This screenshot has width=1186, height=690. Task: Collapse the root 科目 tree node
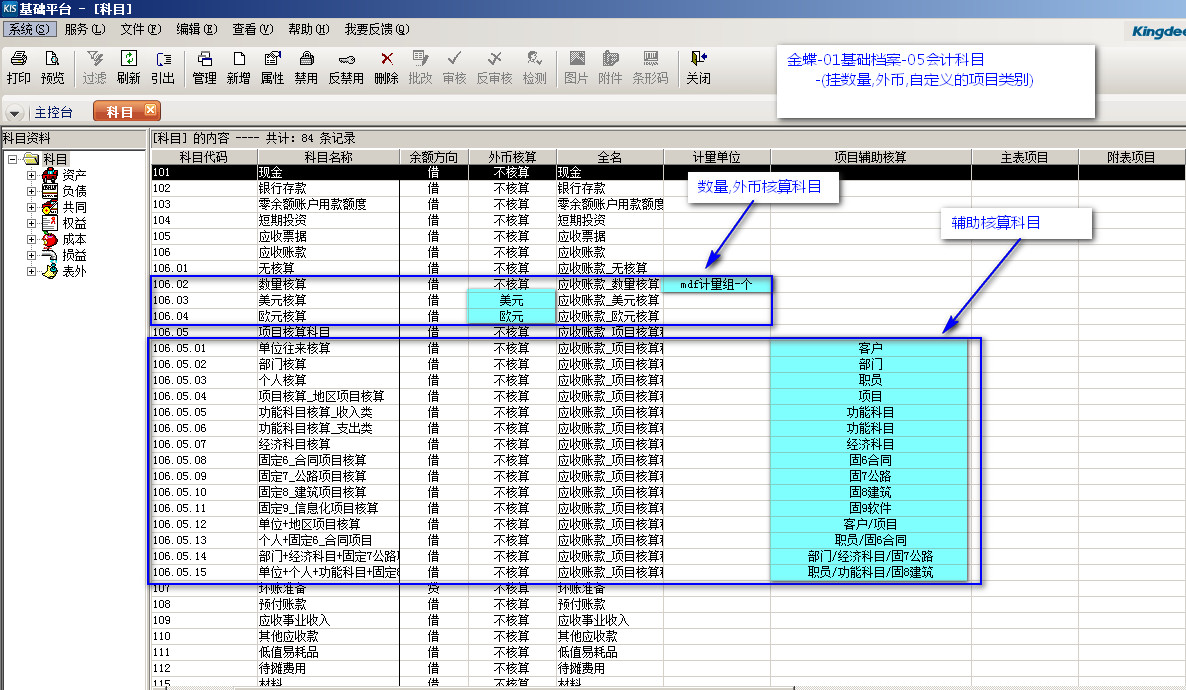(x=12, y=160)
